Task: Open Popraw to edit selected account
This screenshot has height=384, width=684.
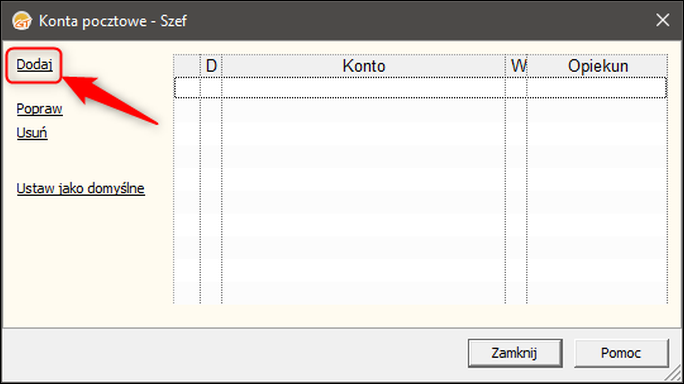Action: click(x=39, y=109)
